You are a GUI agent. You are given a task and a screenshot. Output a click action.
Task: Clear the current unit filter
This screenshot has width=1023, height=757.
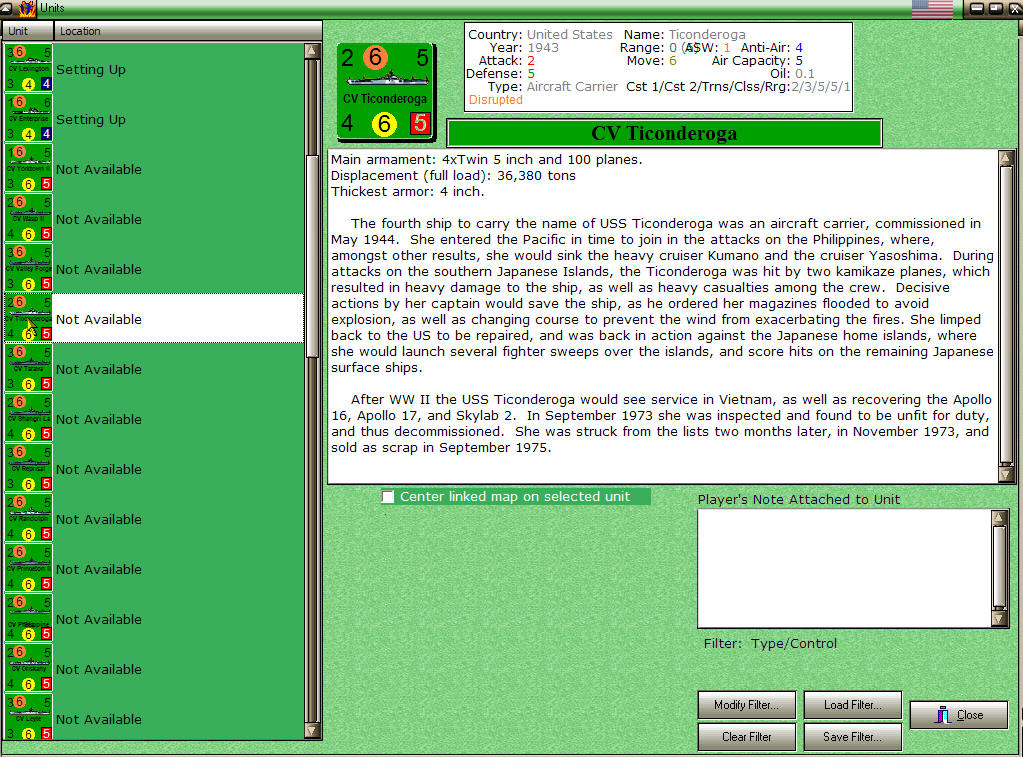click(746, 737)
